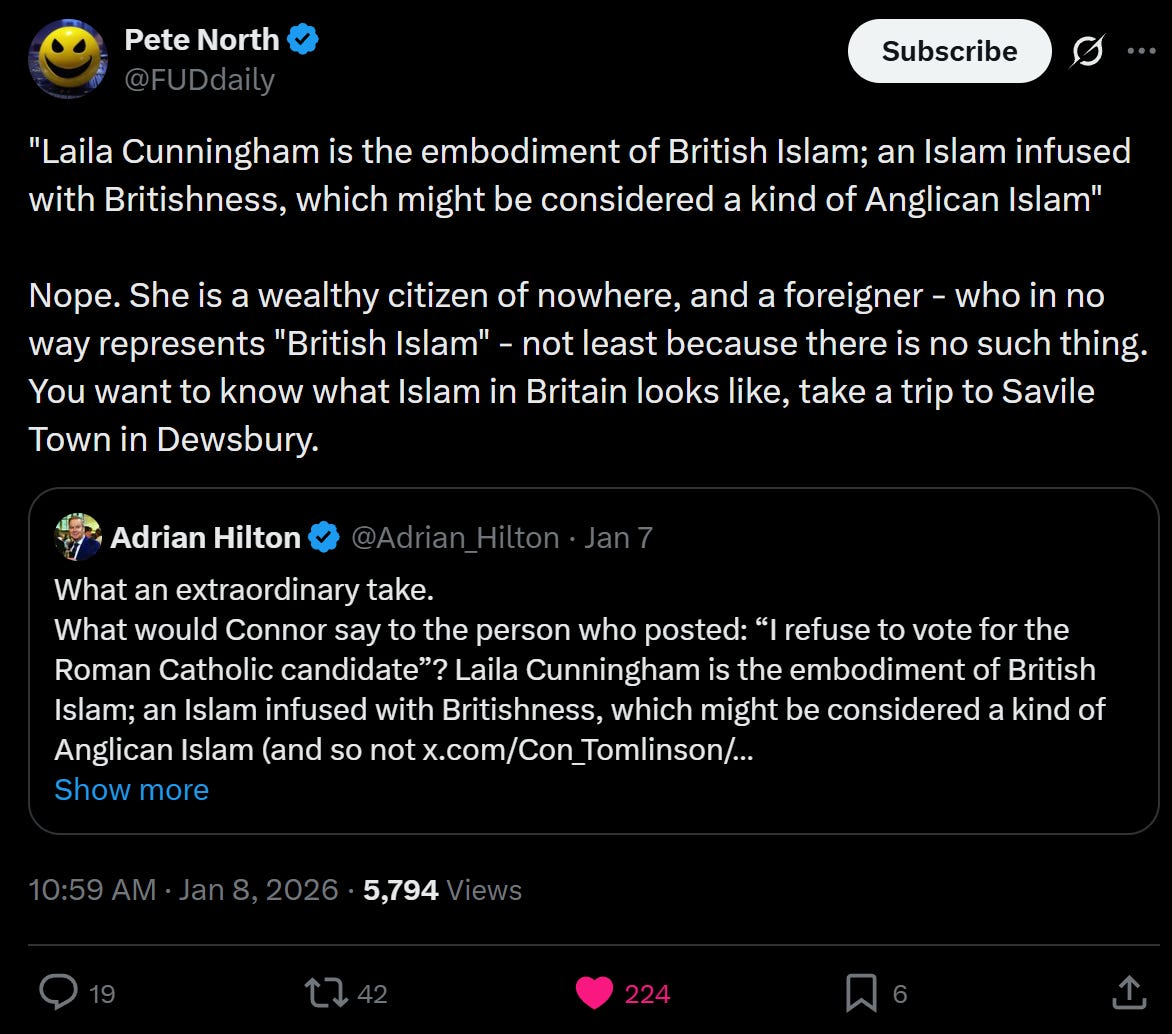Click Pete North's blue verified badge
Viewport: 1172px width, 1034px height.
pos(304,40)
